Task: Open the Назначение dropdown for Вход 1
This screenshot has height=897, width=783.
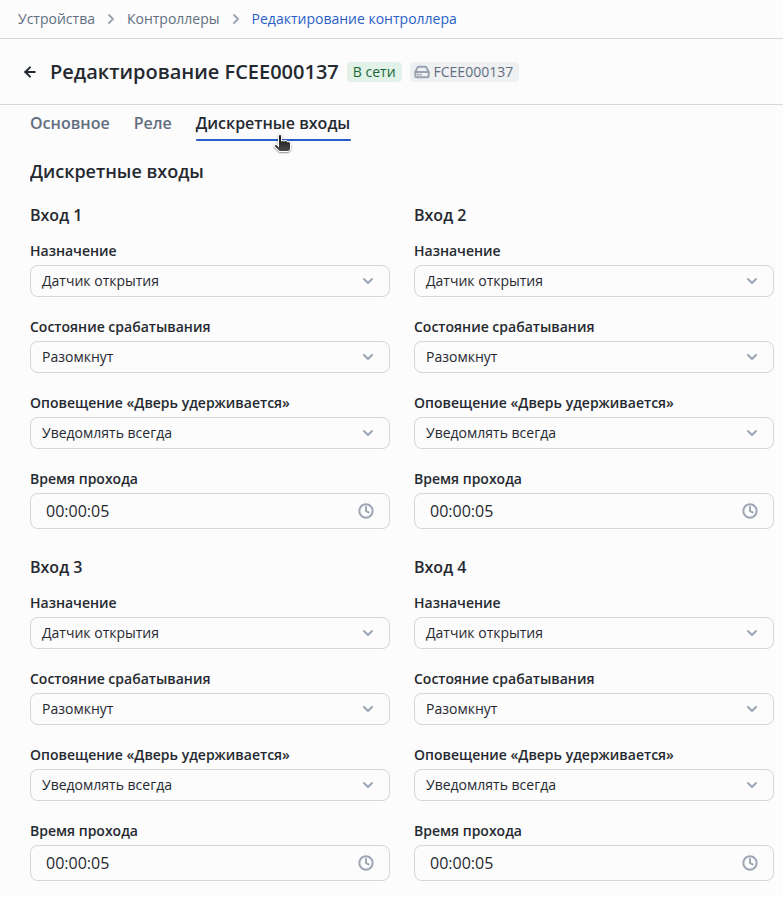Action: click(209, 281)
